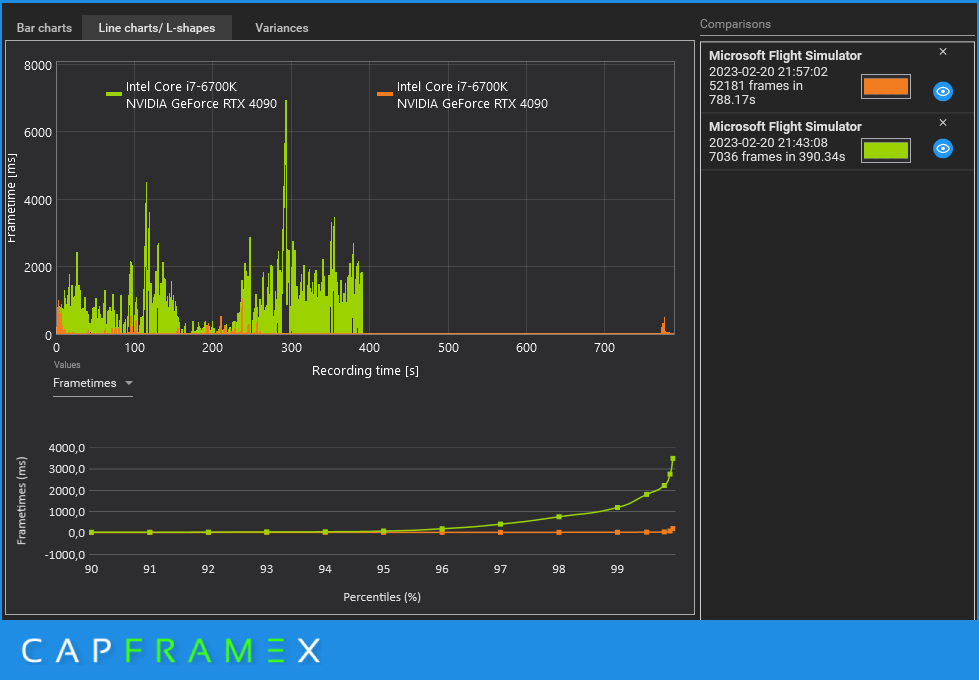This screenshot has width=979, height=680.
Task: Remove the 21:57:02 comparison entry
Action: click(943, 52)
